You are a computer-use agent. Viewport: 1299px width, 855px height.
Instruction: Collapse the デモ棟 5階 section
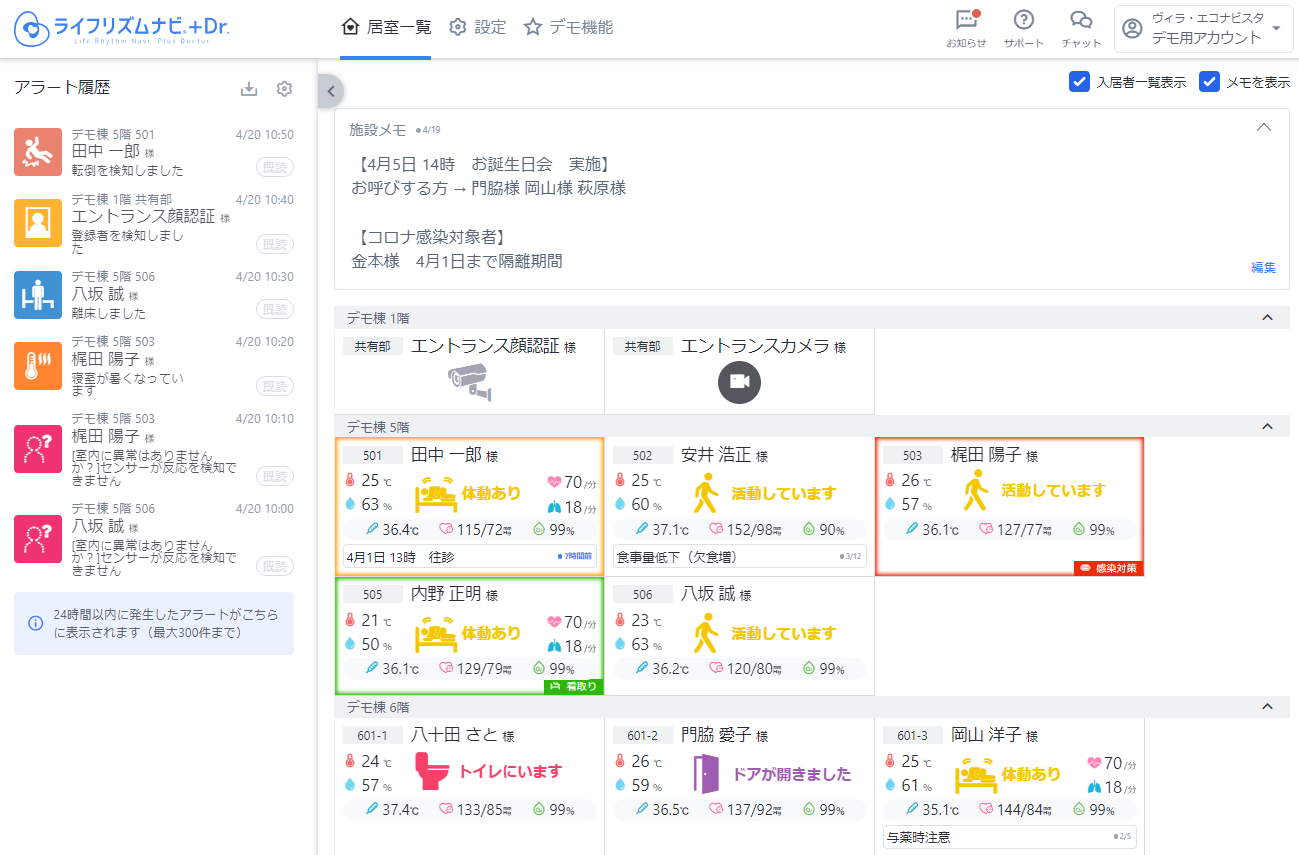(x=1267, y=427)
